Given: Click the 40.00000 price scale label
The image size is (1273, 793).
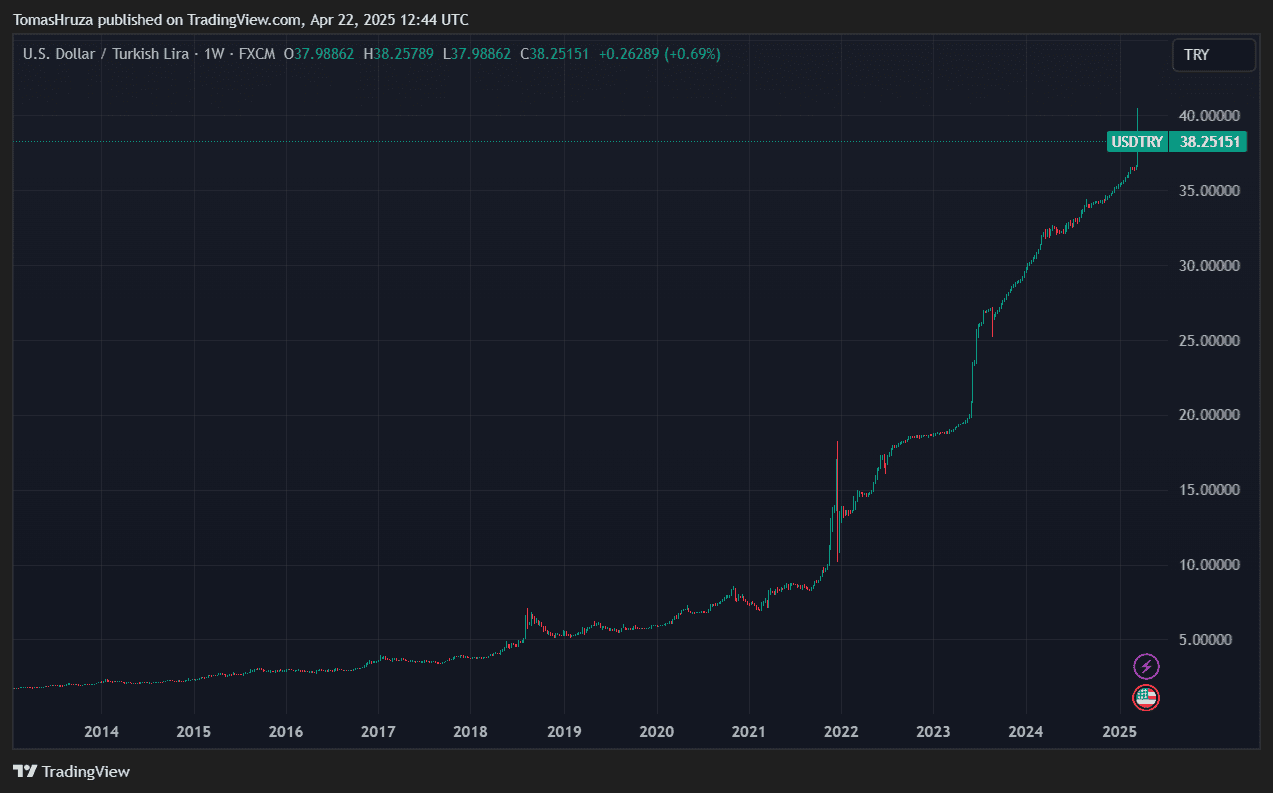Looking at the screenshot, I should pos(1212,116).
